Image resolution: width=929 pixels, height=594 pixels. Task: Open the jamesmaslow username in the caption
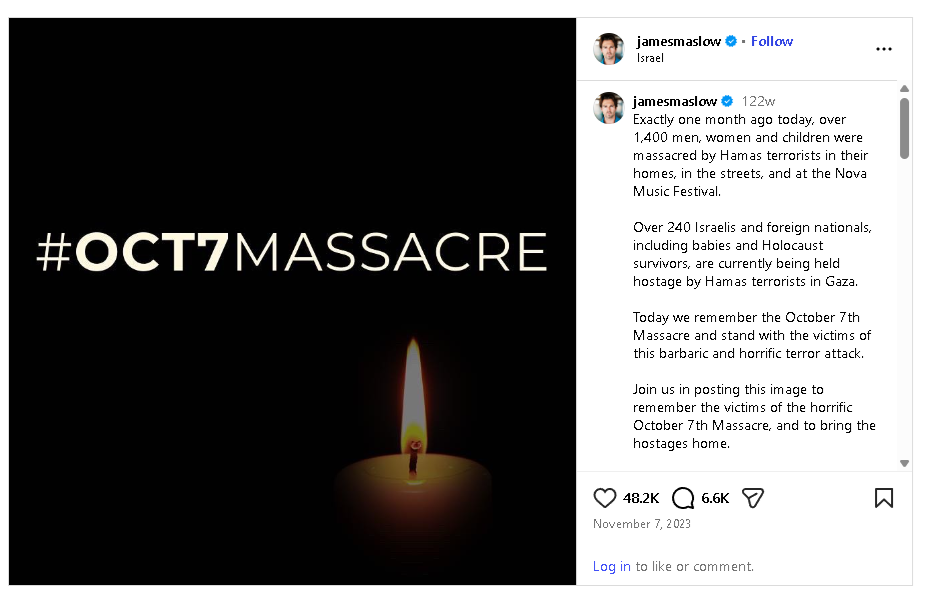coord(674,101)
